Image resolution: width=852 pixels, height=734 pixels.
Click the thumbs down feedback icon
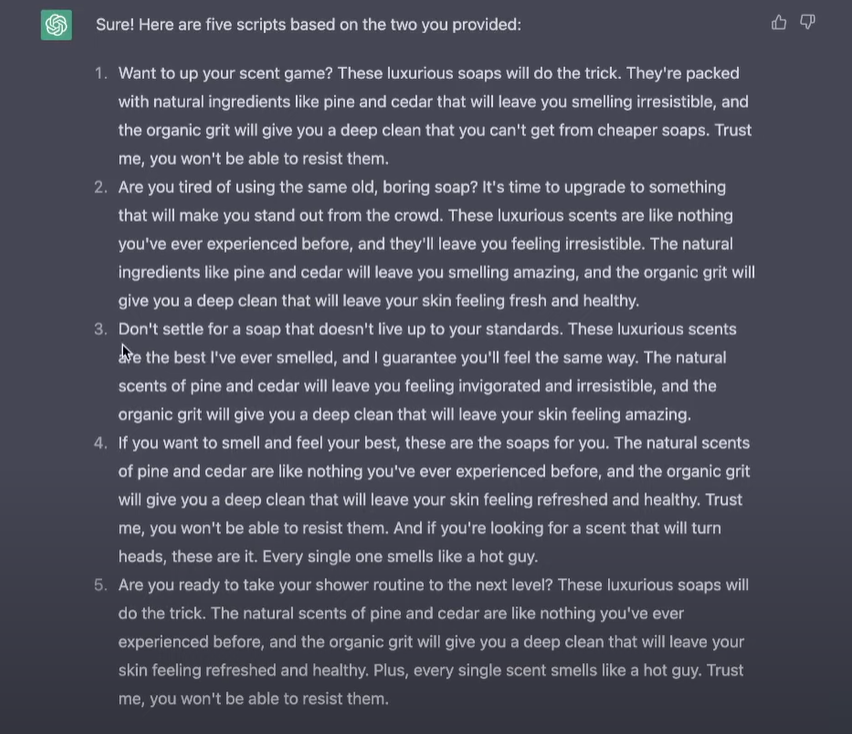coord(808,22)
